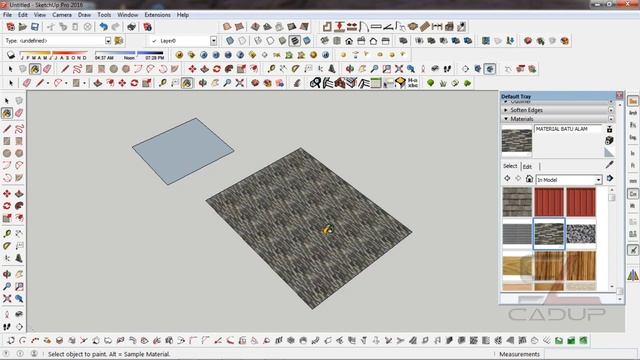Click the textured stone face in viewport
640x360 pixels.
tap(309, 229)
